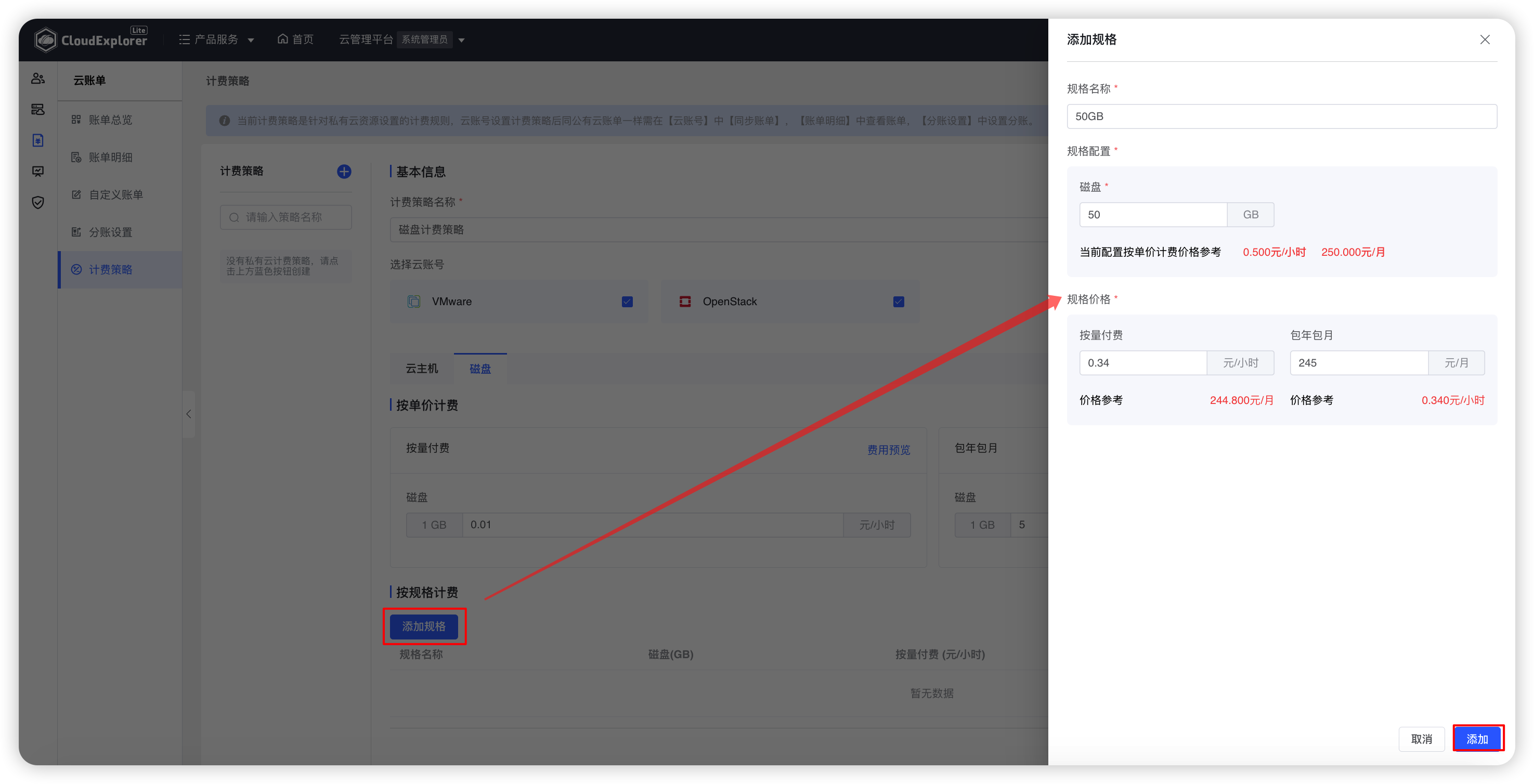Click the 自定义账单 edit icon

pyautogui.click(x=76, y=194)
